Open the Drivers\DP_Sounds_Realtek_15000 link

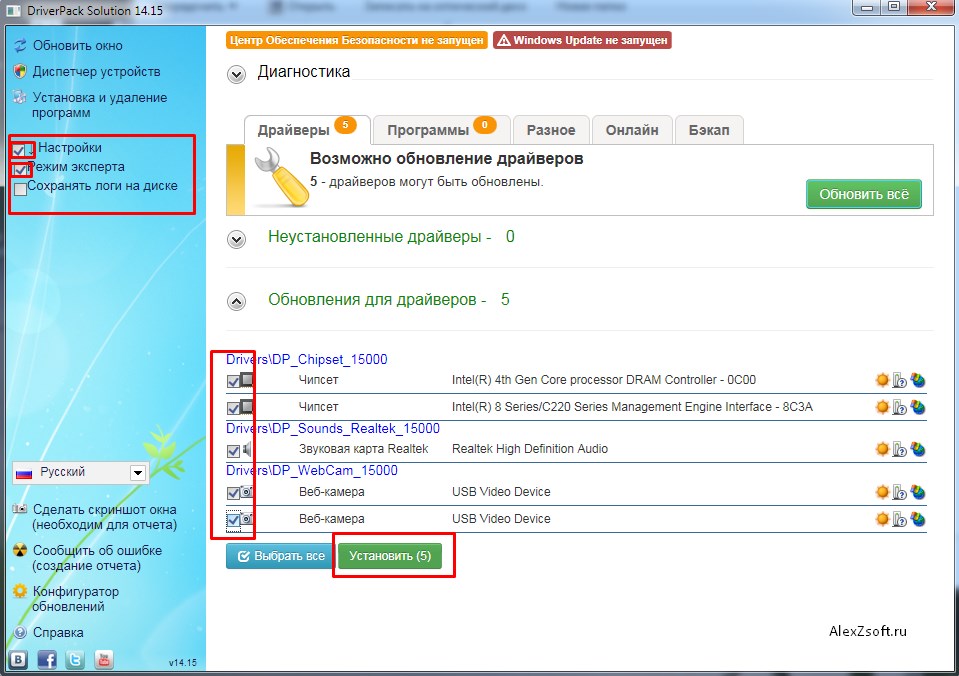(x=333, y=428)
